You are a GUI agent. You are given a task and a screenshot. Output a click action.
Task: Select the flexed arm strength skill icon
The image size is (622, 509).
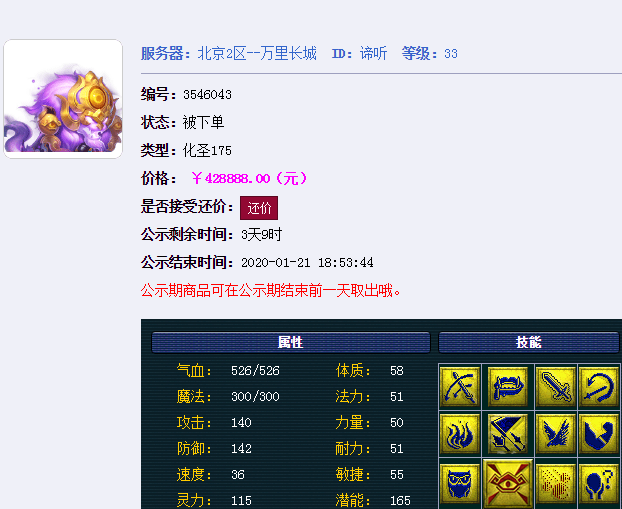[x=599, y=434]
